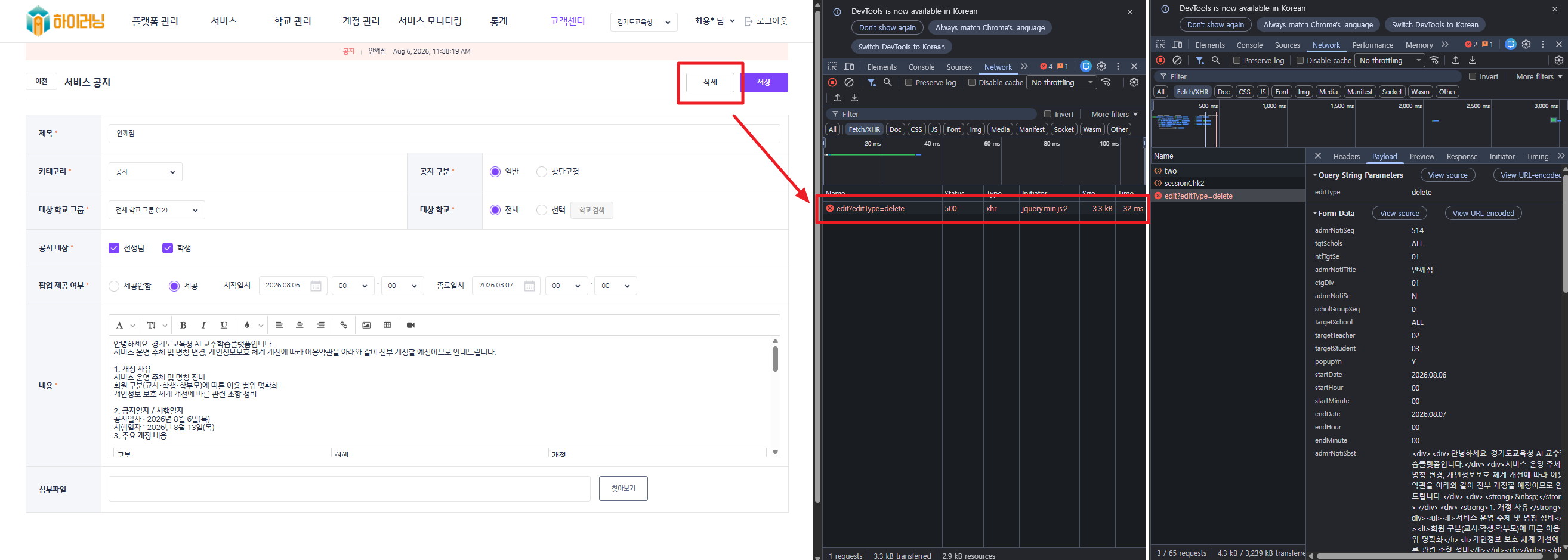The height and width of the screenshot is (560, 1568).
Task: Enable Disable cache in right DevTools
Action: click(1300, 60)
